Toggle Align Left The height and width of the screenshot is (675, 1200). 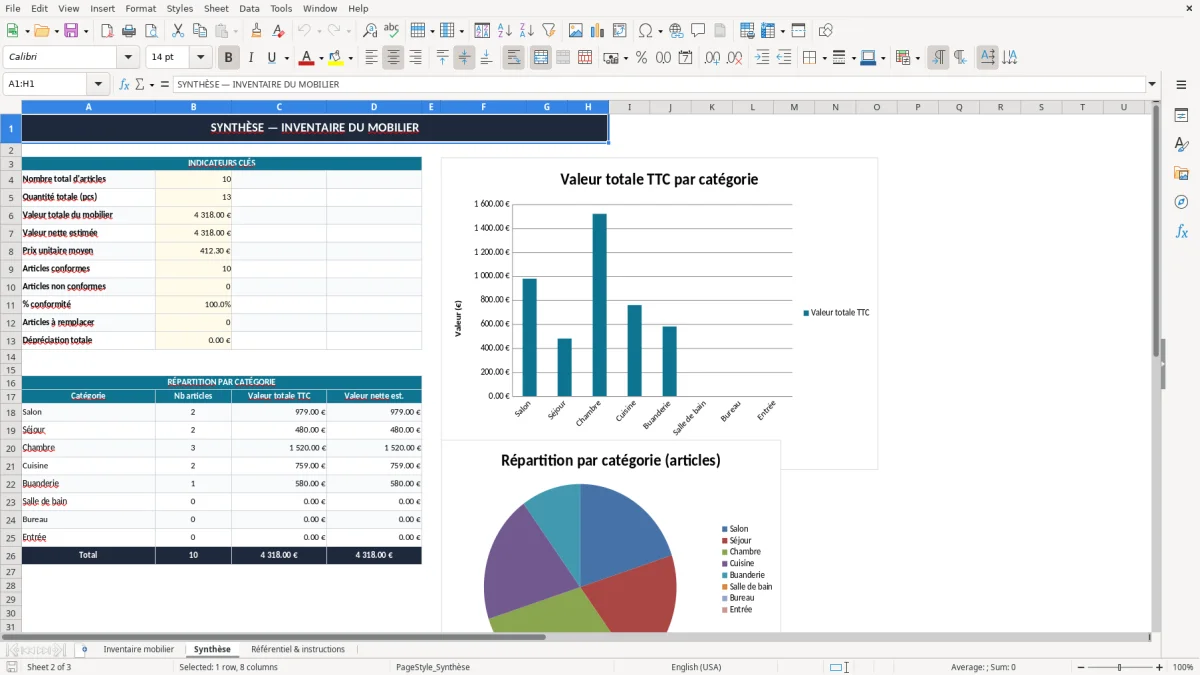click(x=372, y=58)
